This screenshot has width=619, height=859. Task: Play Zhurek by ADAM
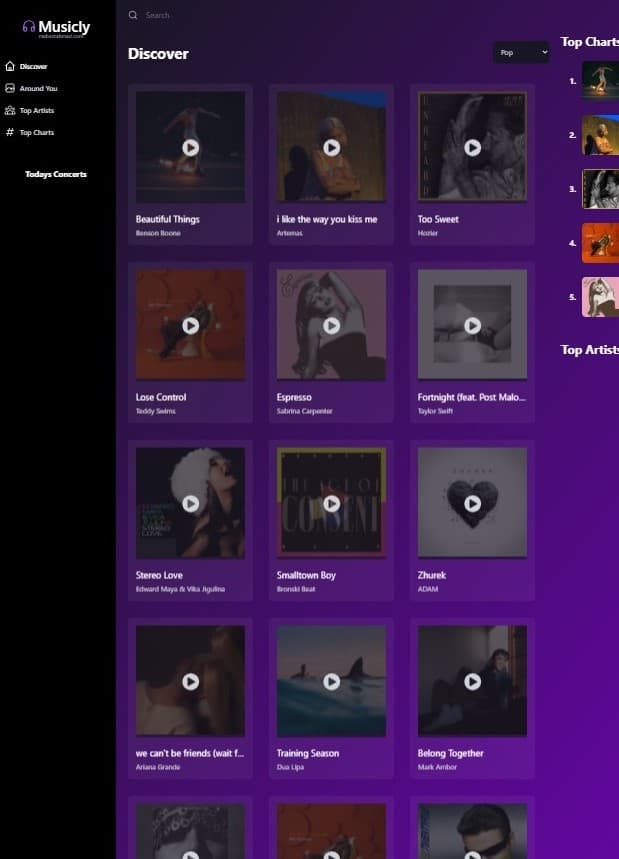[472, 503]
